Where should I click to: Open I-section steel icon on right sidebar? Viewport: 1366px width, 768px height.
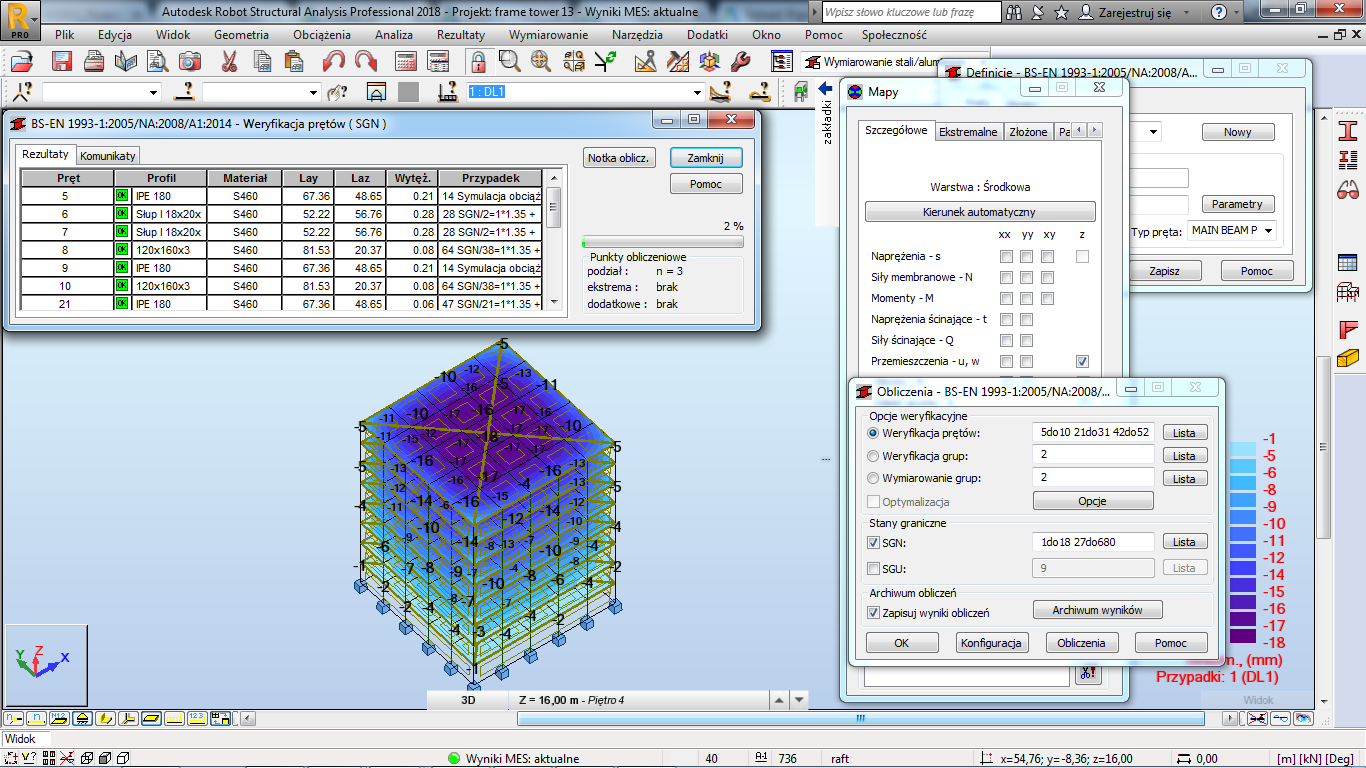coord(1348,131)
